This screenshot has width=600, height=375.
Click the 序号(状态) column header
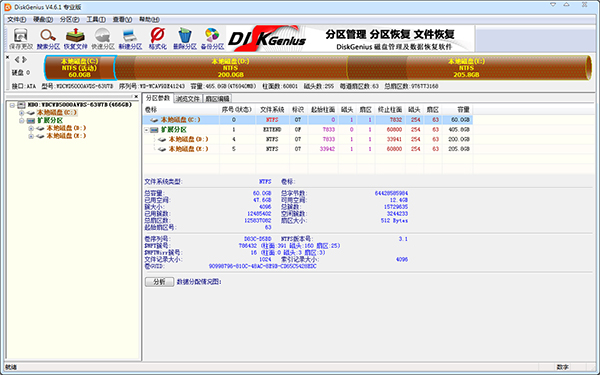click(237, 110)
